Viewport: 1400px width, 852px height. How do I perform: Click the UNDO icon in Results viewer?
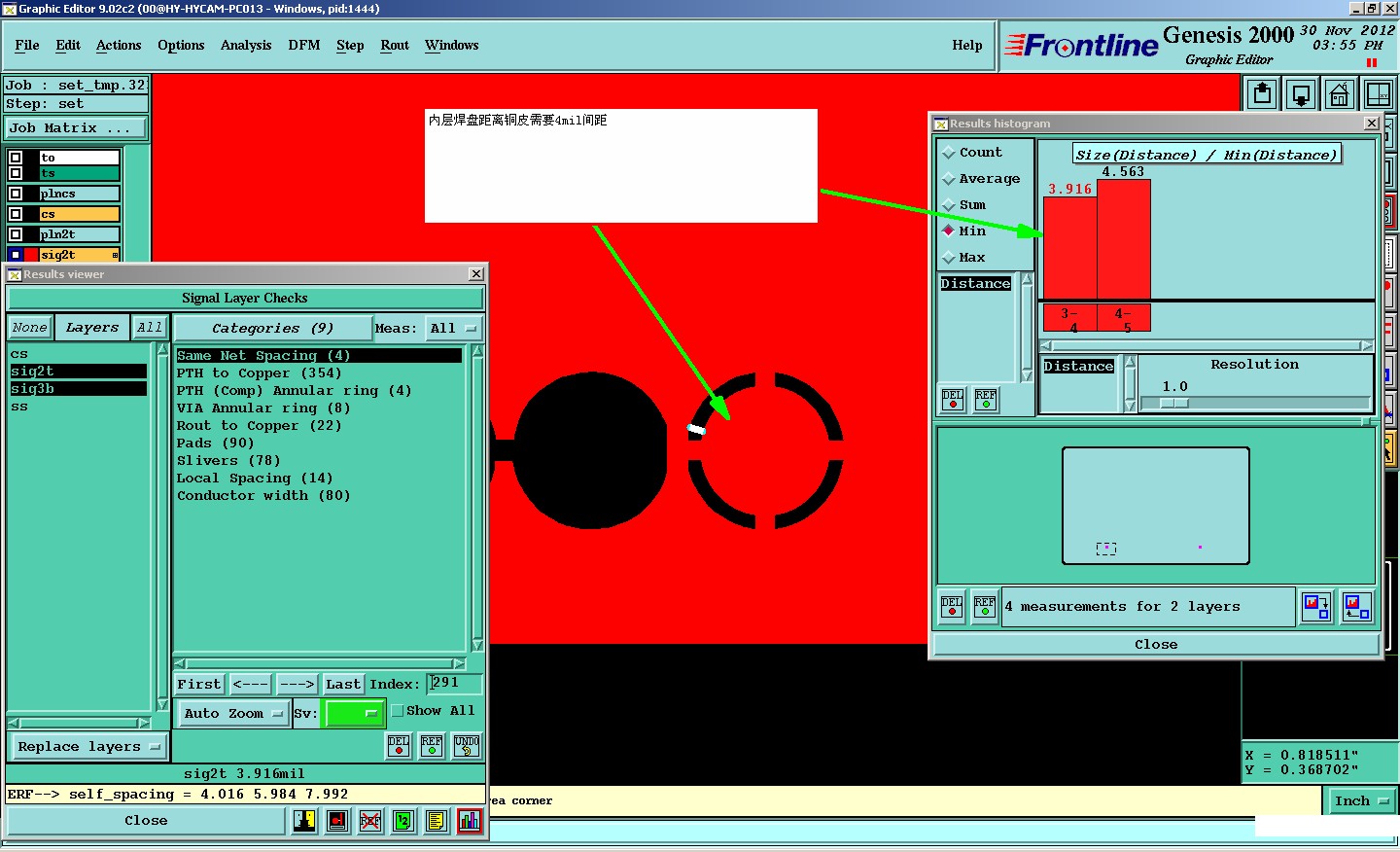(467, 746)
